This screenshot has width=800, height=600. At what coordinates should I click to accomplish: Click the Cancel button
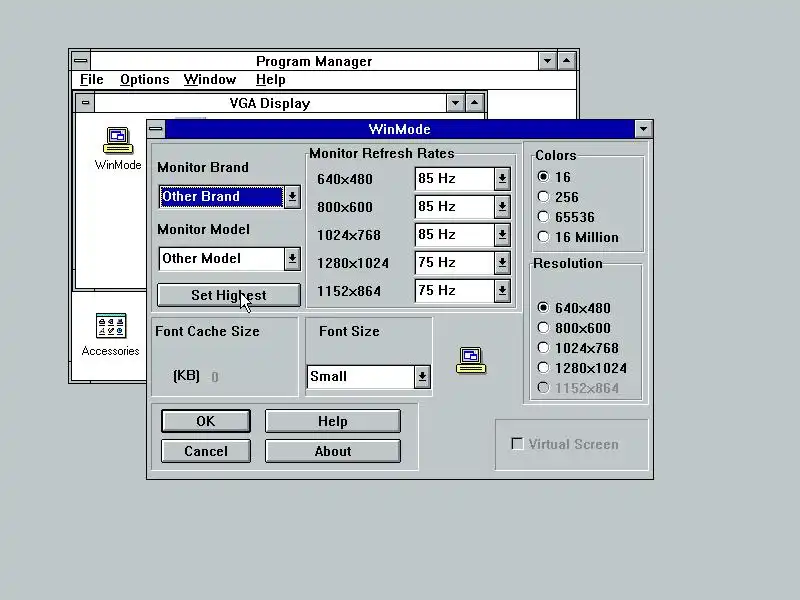tap(206, 451)
